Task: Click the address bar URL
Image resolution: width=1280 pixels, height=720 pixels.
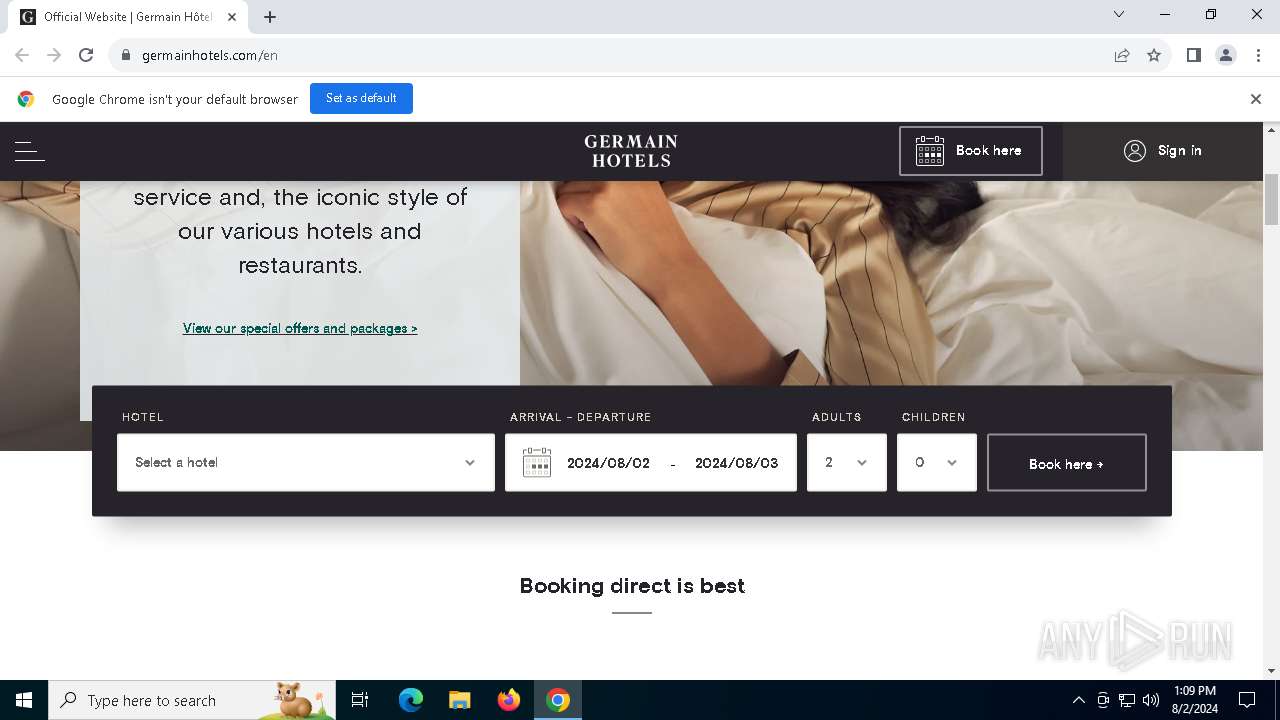Action: (x=210, y=55)
